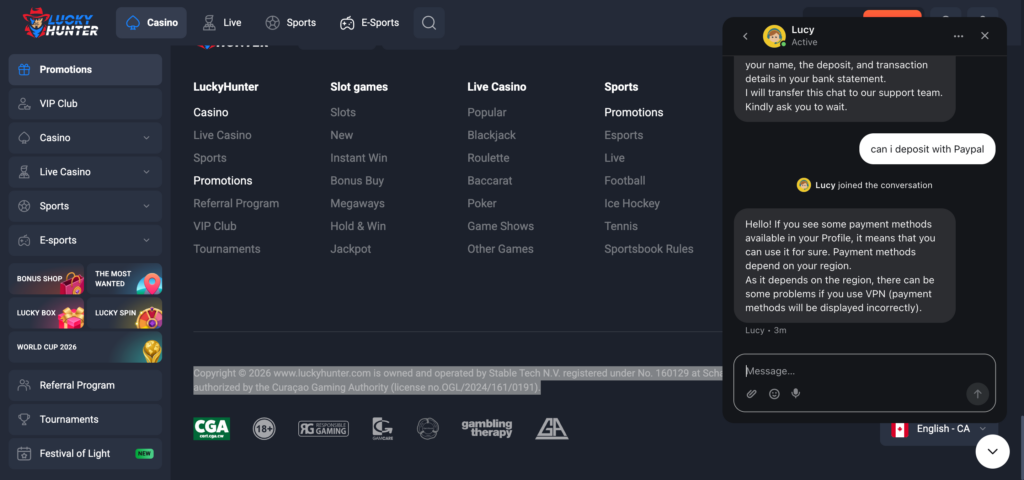The width and height of the screenshot is (1024, 480).
Task: Click the microphone icon in chat
Action: coord(795,394)
